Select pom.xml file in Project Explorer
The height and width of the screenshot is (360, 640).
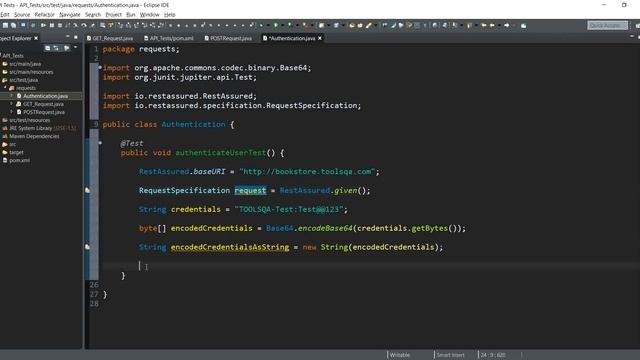coord(19,160)
